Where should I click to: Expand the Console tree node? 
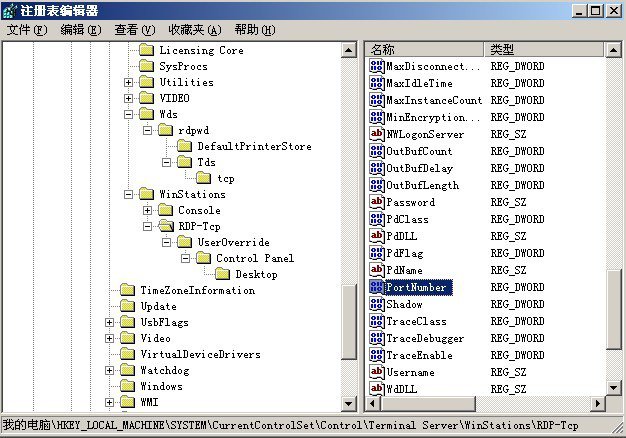point(147,210)
